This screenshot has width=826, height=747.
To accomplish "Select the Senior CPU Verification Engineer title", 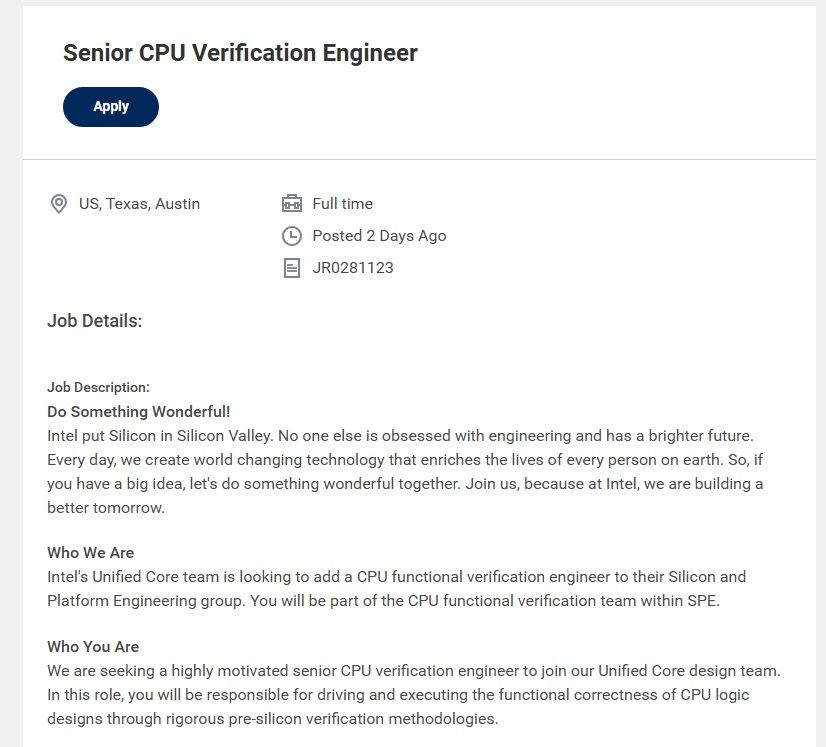I will [x=240, y=53].
